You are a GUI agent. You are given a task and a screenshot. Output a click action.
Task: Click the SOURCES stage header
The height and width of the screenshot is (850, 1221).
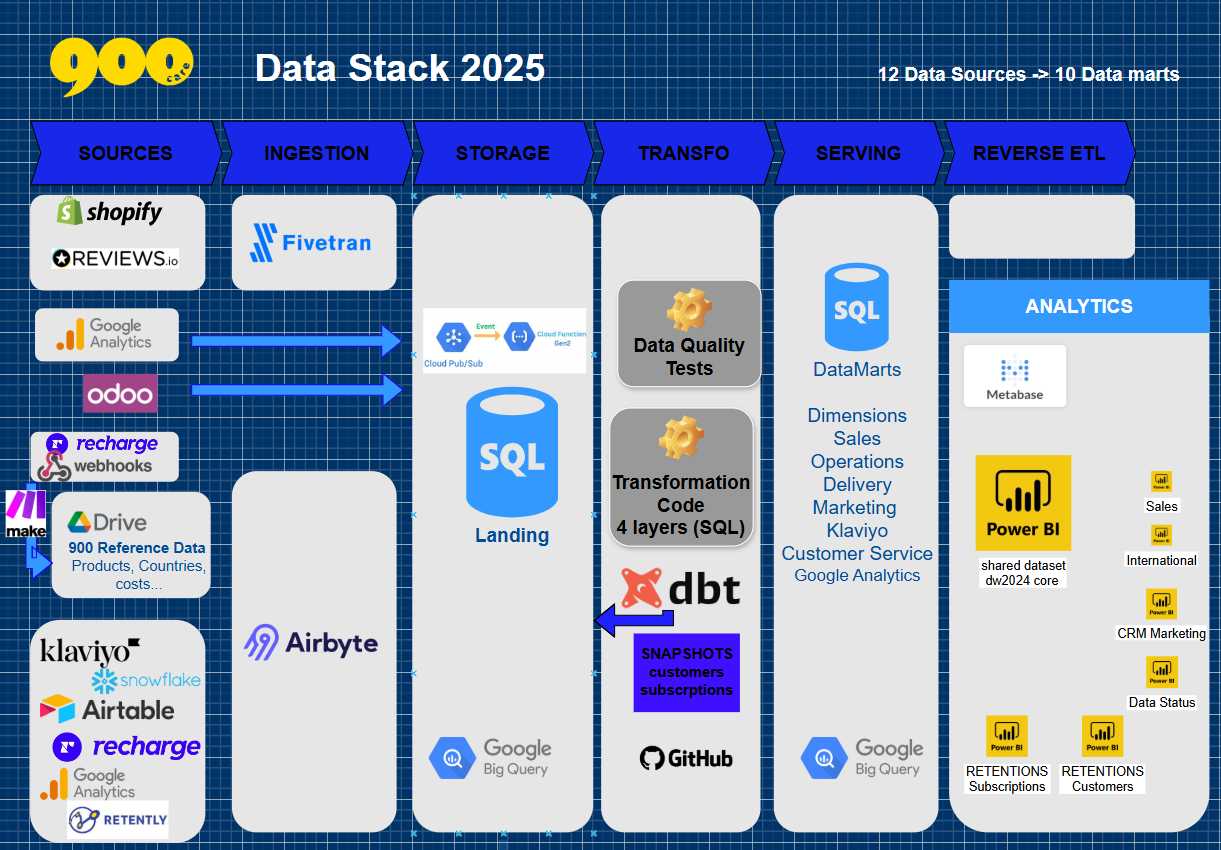(x=125, y=153)
